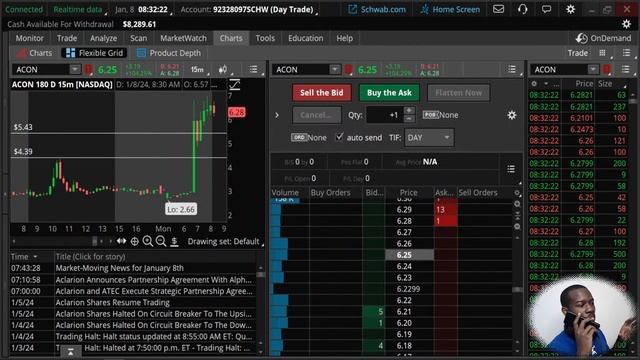Screen dimensions: 640x360
Task: Switch to the Product Depth subtab
Action: coord(169,53)
